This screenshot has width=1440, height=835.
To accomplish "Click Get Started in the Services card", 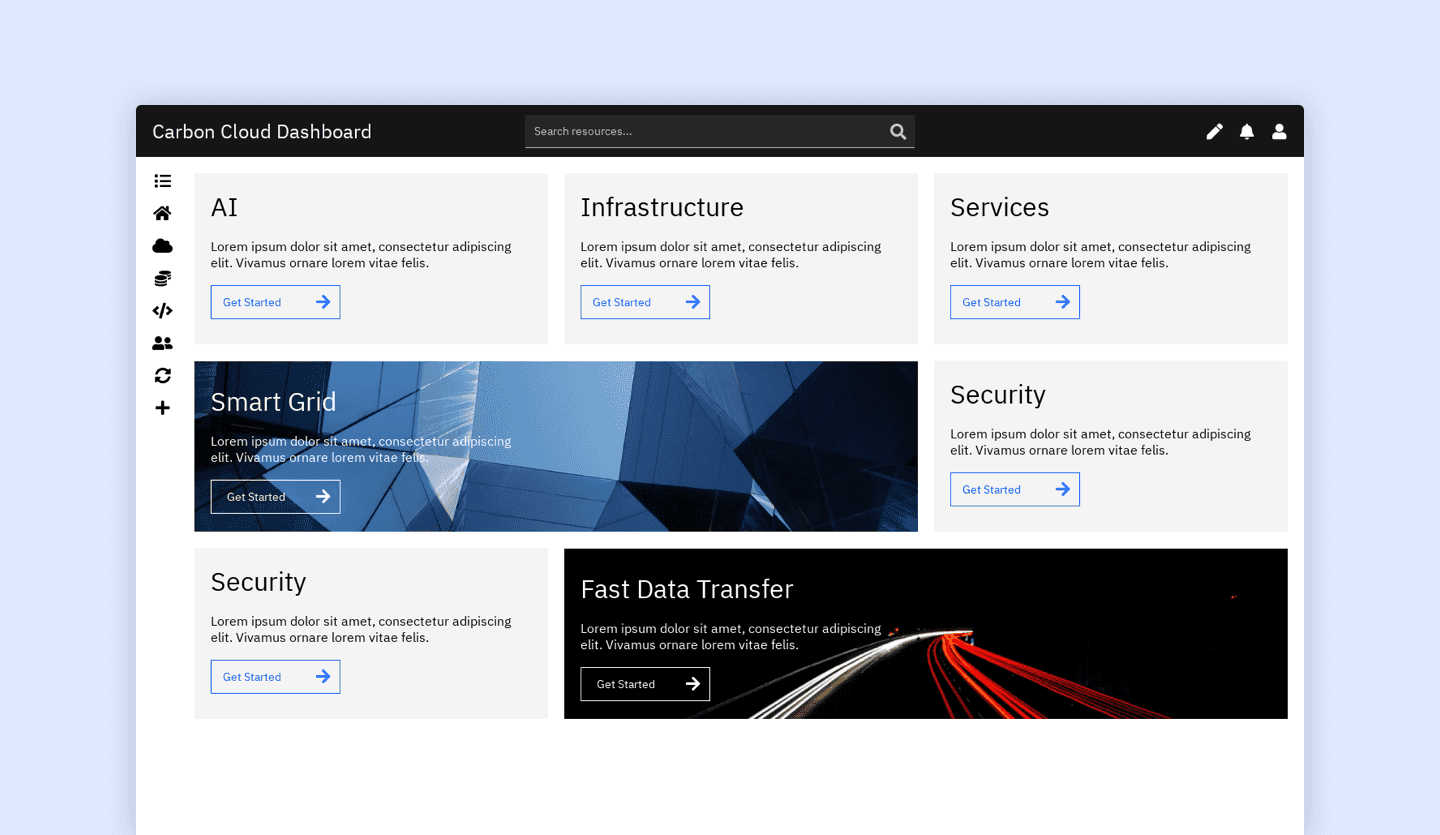I will point(1015,302).
